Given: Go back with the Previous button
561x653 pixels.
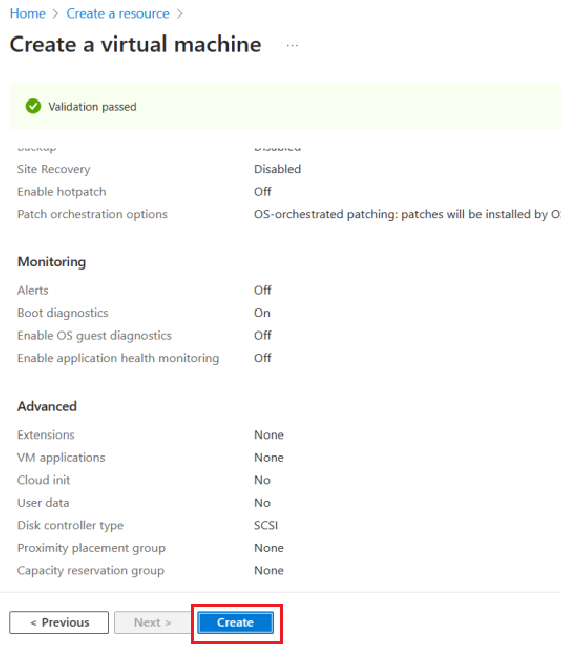Looking at the screenshot, I should click(59, 623).
